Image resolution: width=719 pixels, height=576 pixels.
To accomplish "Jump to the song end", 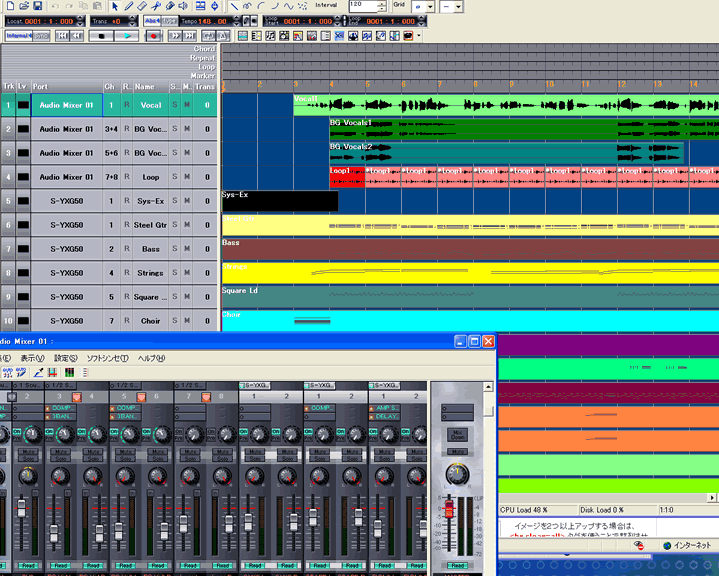I will pyautogui.click(x=190, y=36).
